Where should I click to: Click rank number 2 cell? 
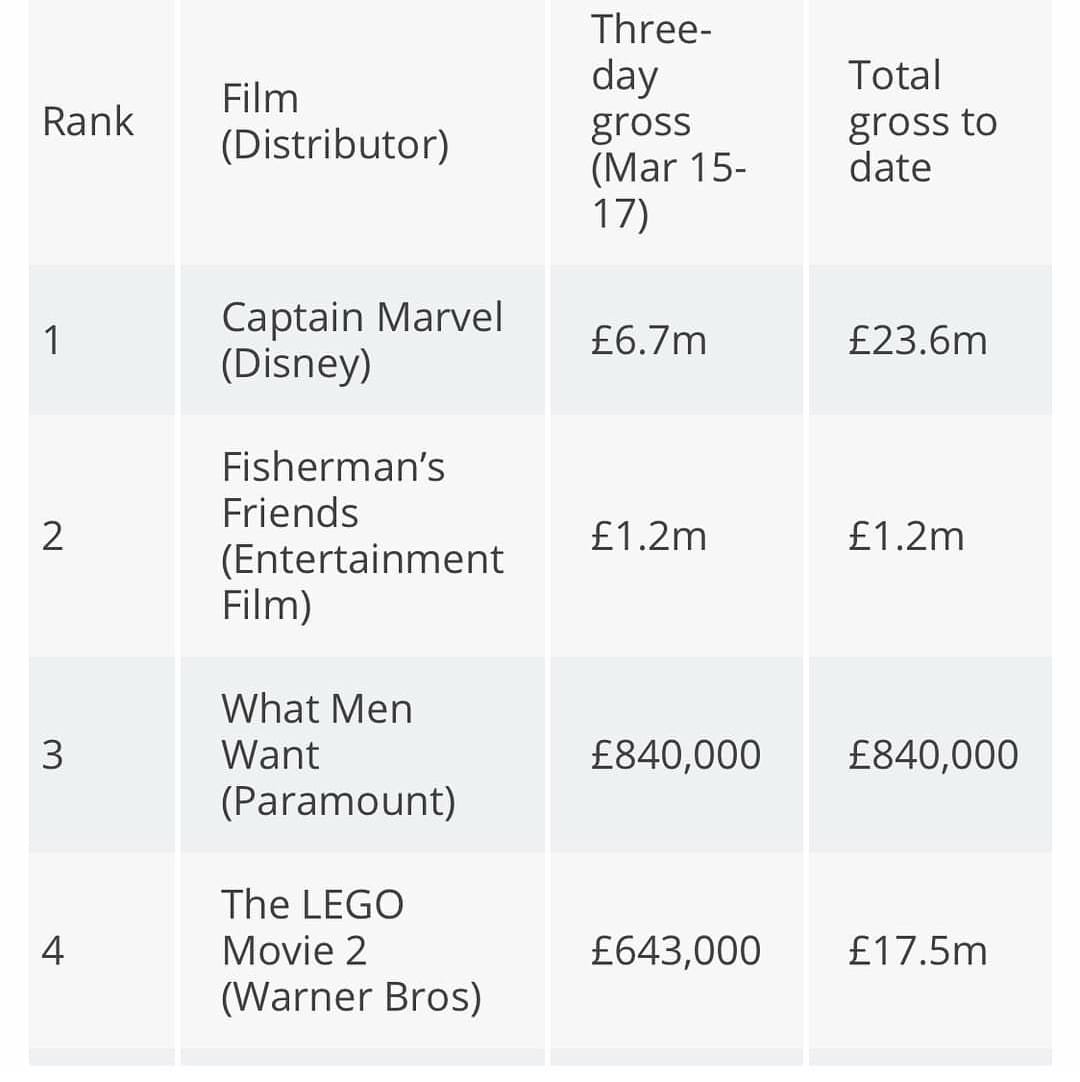point(52,536)
